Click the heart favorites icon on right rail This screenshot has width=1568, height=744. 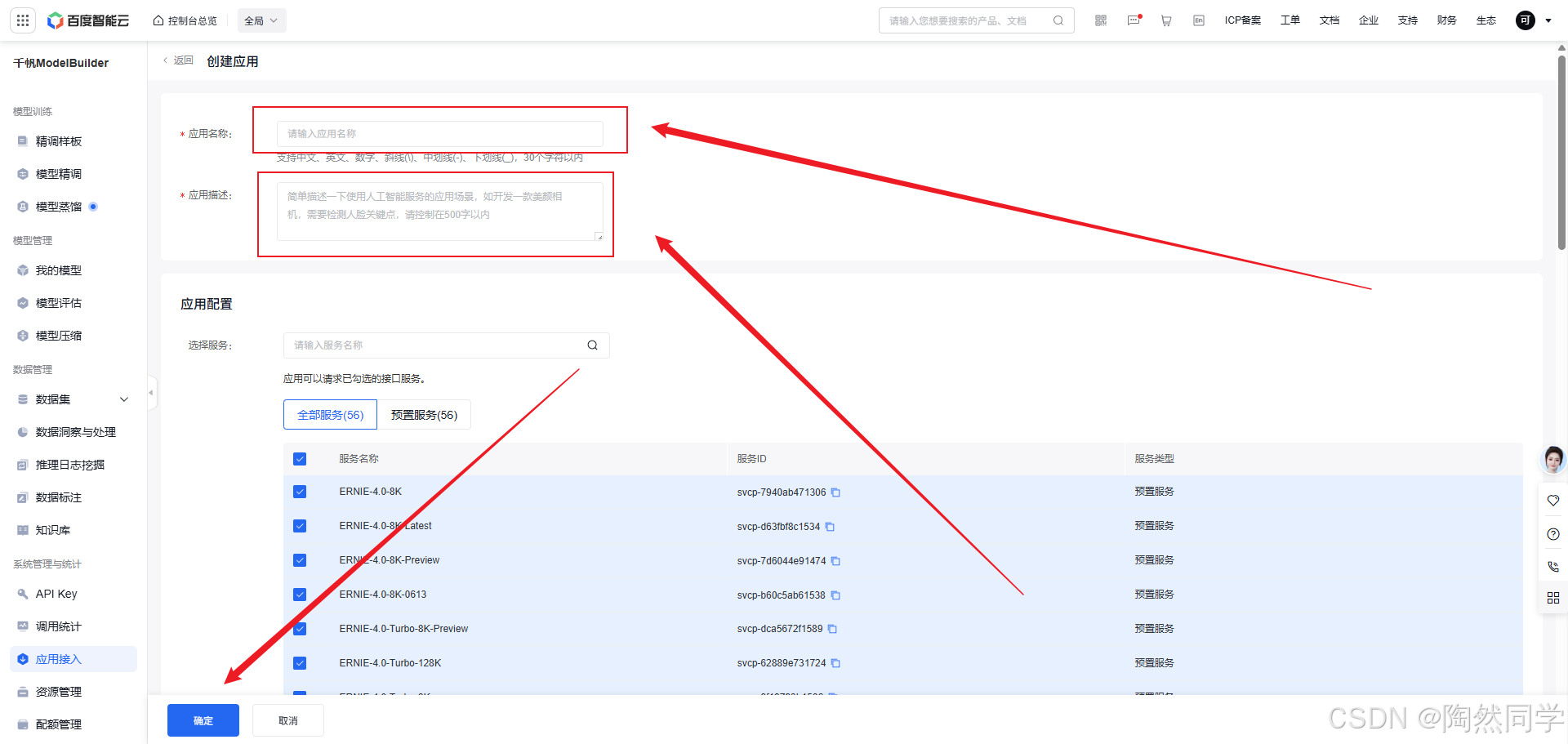tap(1553, 500)
